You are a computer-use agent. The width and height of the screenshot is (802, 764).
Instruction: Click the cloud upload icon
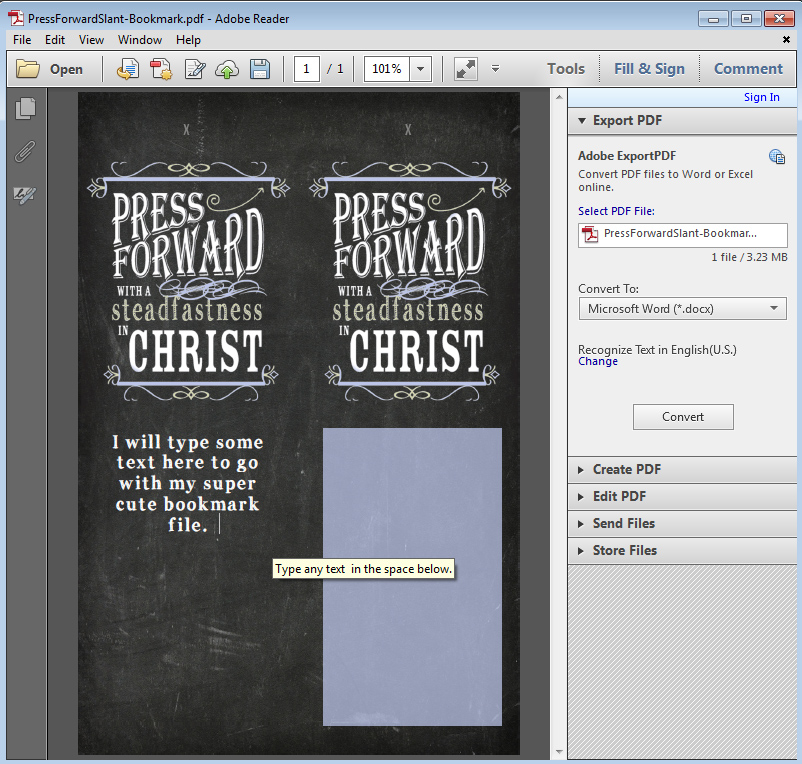point(227,69)
